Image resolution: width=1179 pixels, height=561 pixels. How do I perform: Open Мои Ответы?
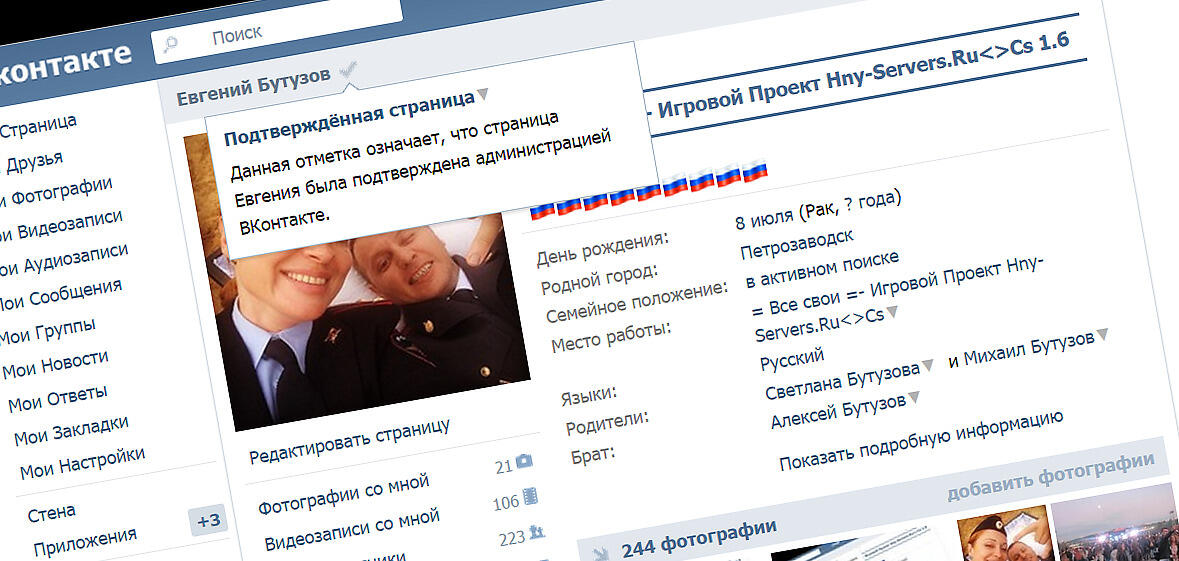[58, 399]
